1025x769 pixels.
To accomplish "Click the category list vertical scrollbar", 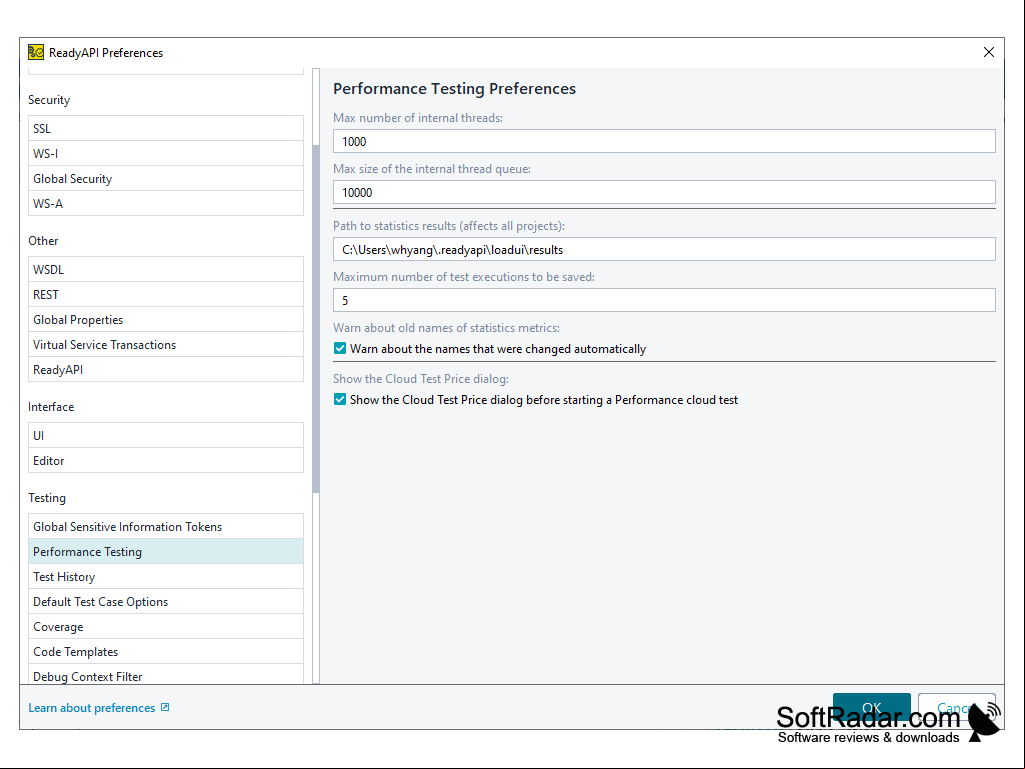I will tap(316, 318).
